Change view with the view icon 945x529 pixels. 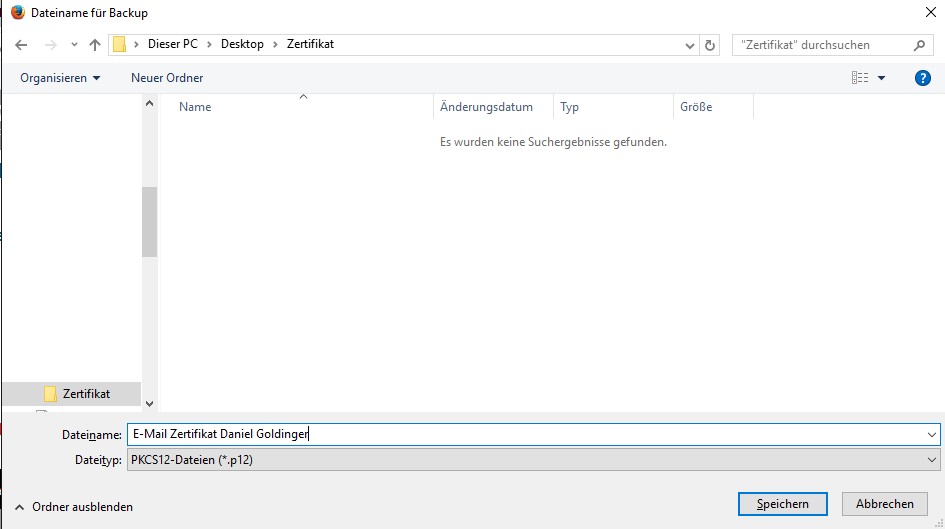pyautogui.click(x=860, y=78)
